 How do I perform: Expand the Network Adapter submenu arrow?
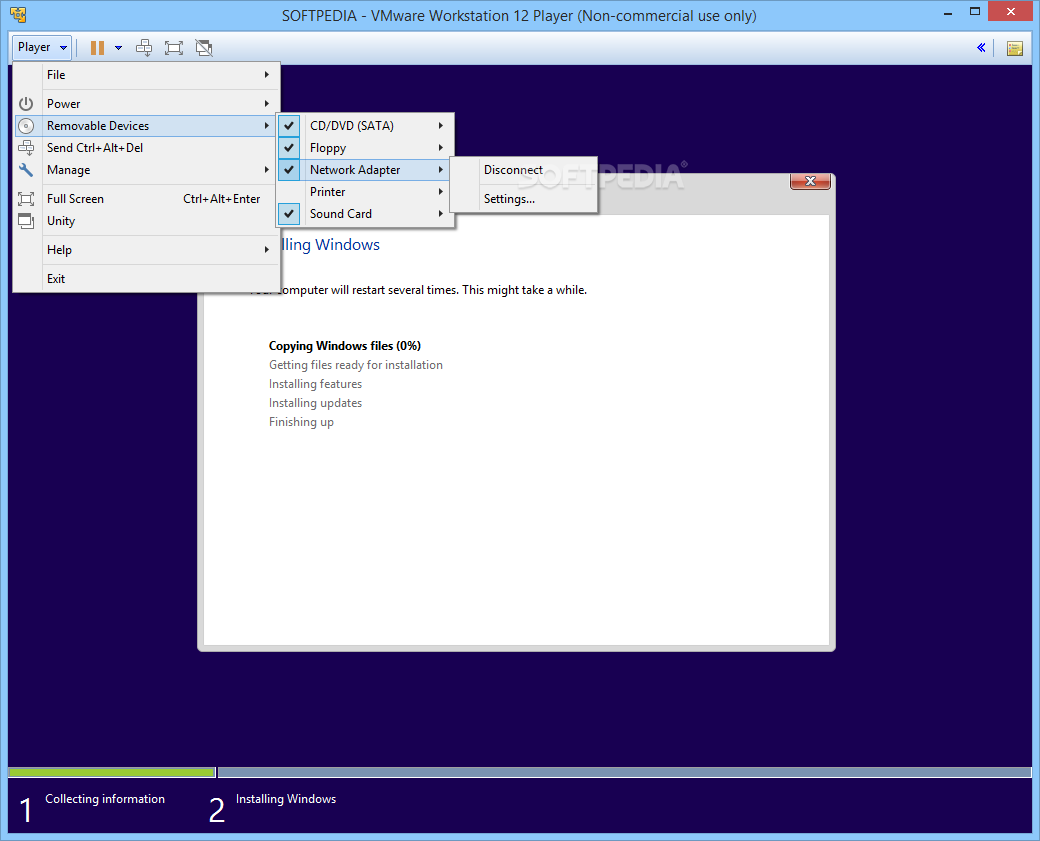tap(440, 170)
